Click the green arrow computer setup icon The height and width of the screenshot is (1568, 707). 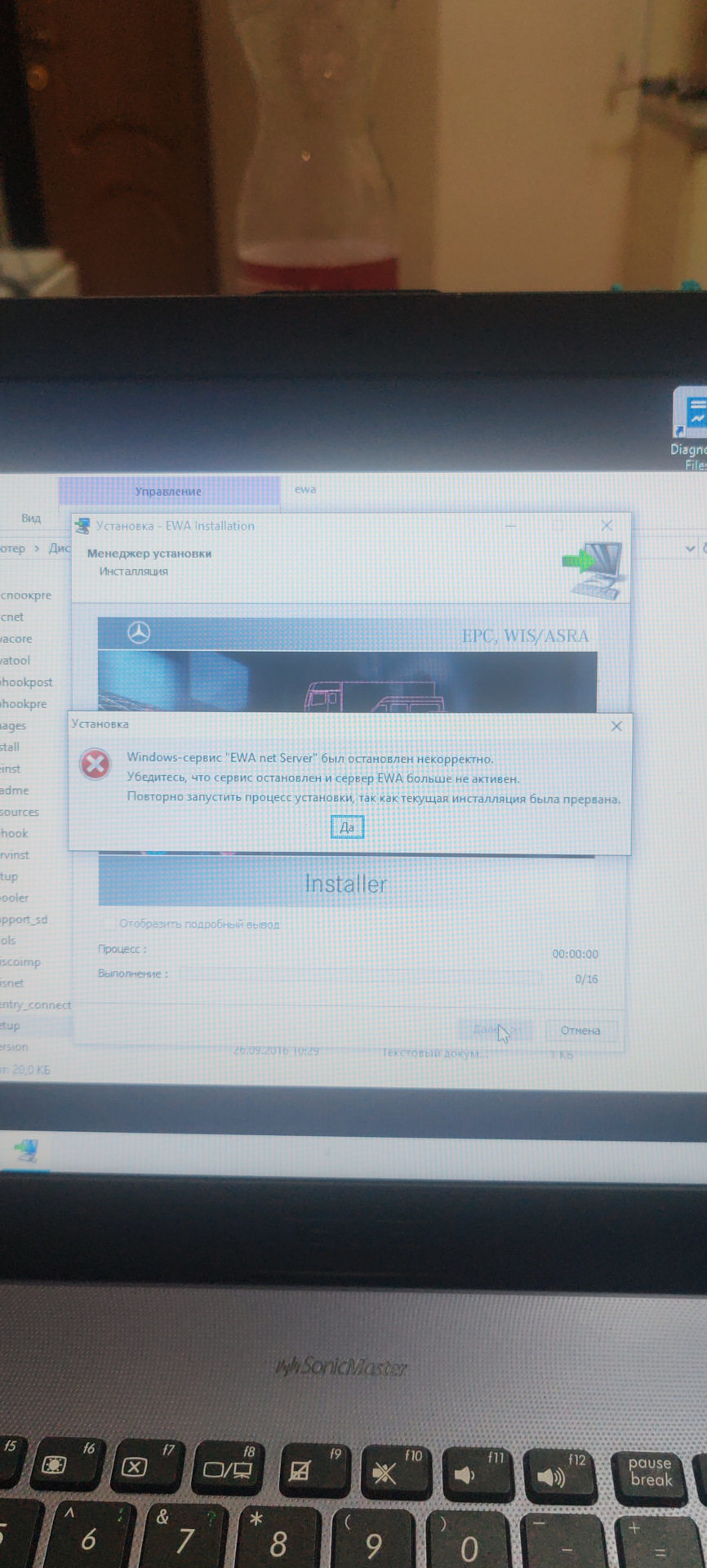point(593,571)
